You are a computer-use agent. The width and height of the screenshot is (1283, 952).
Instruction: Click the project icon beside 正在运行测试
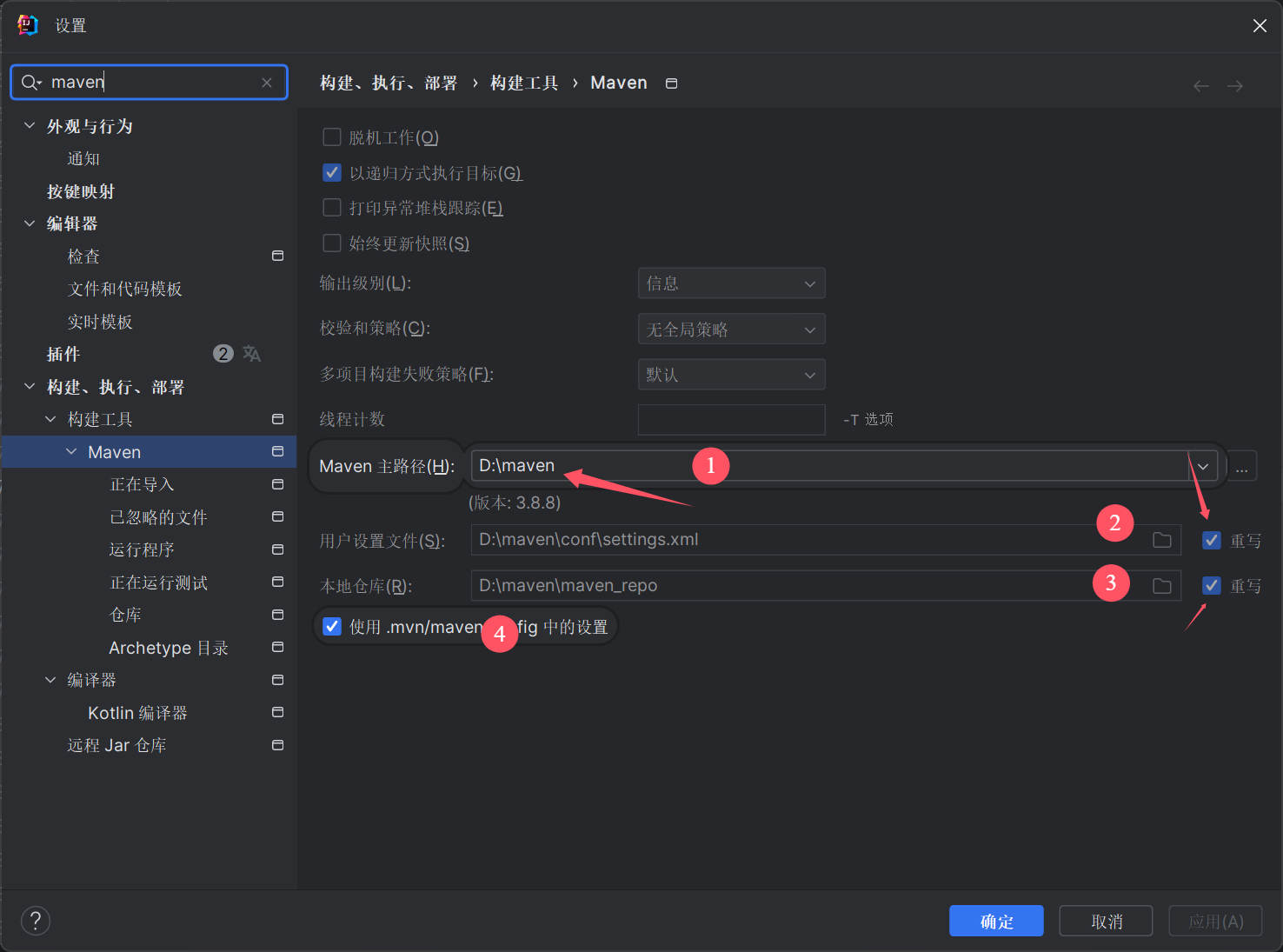(278, 582)
